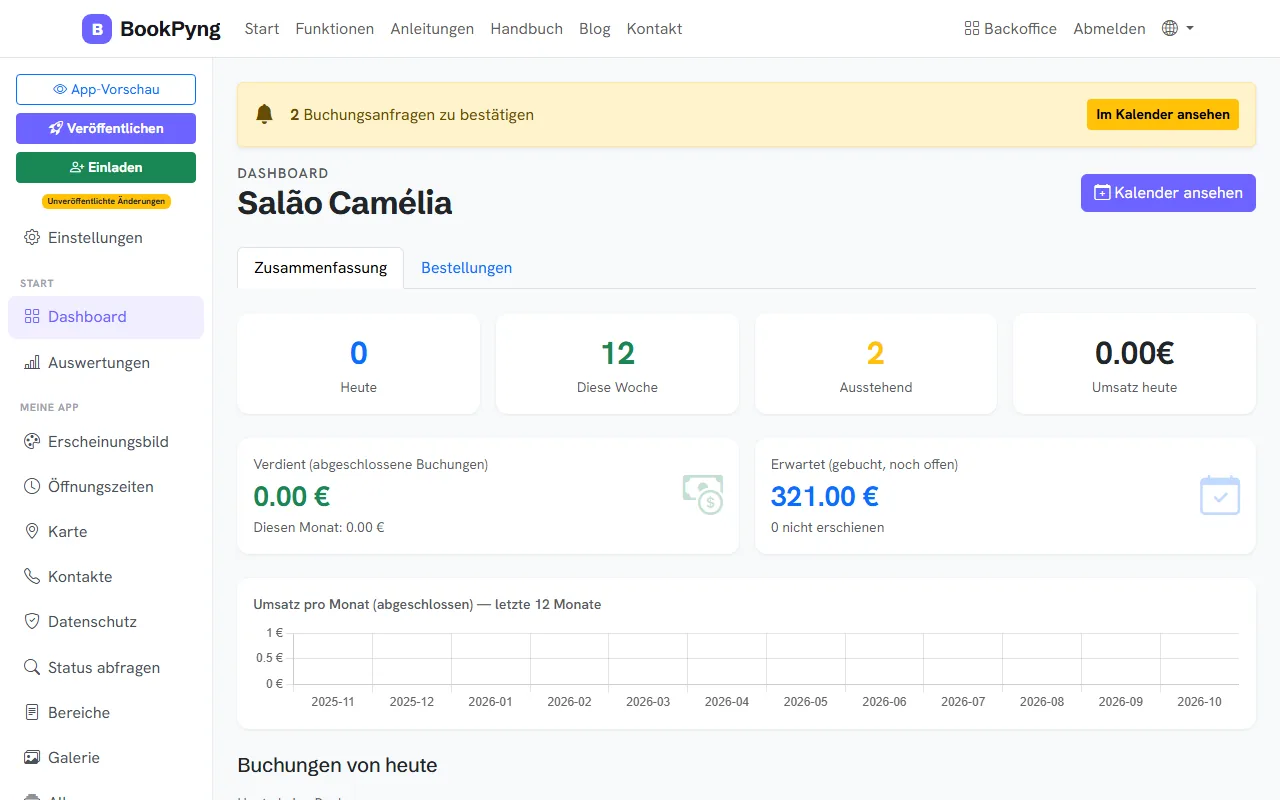Click the money icon in Verdient card

703,494
